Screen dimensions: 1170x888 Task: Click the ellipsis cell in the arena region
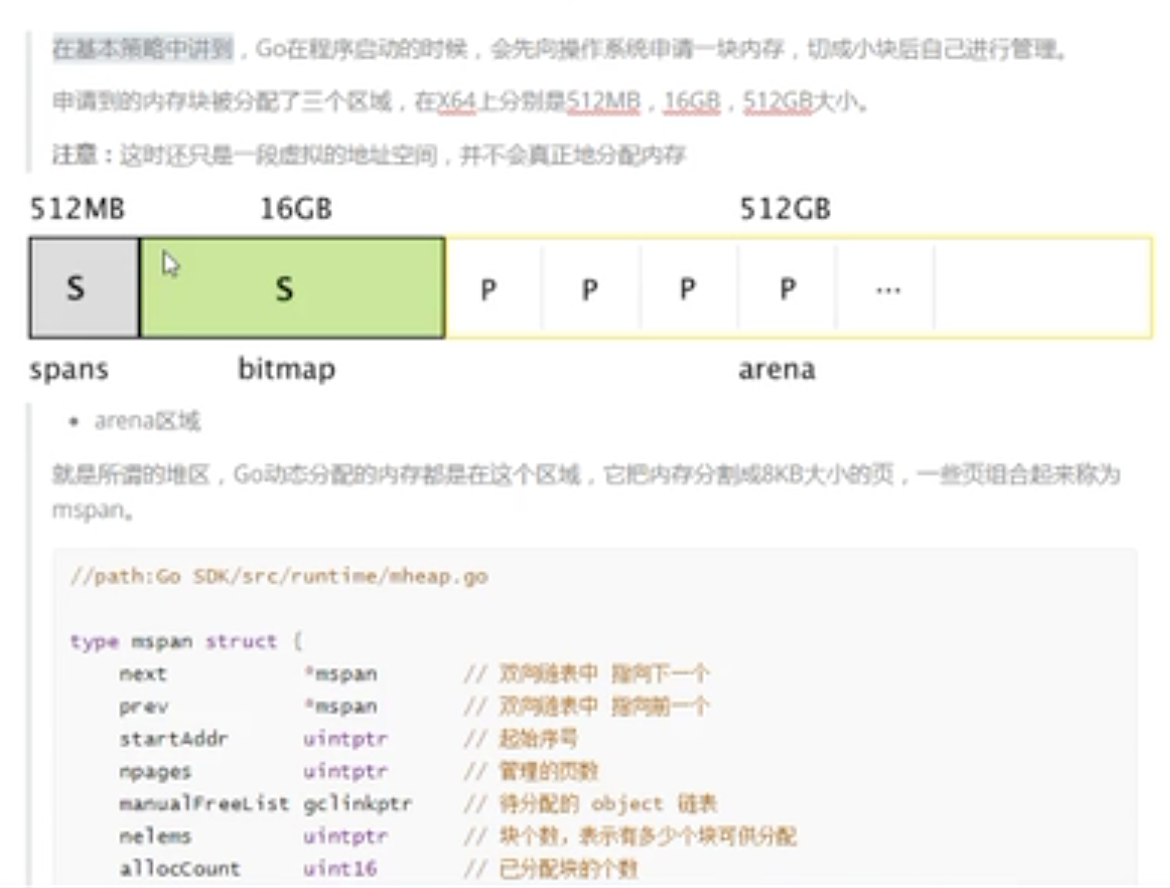coord(886,289)
